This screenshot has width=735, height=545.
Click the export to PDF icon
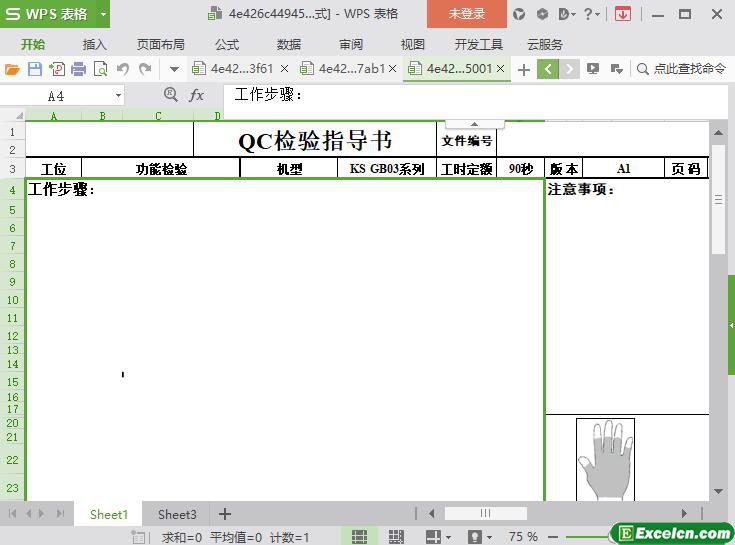click(x=57, y=69)
